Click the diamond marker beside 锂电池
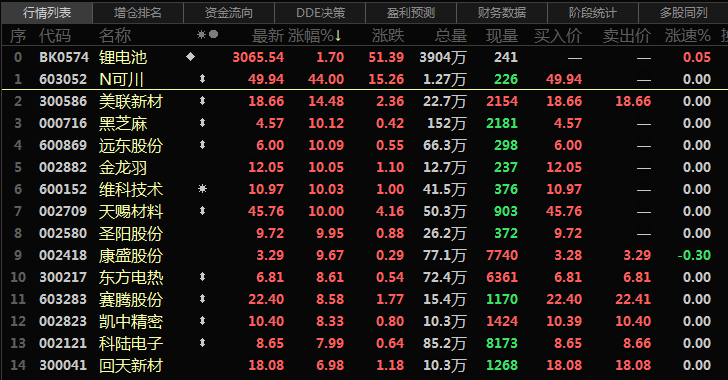Image resolution: width=728 pixels, height=380 pixels. tap(190, 57)
